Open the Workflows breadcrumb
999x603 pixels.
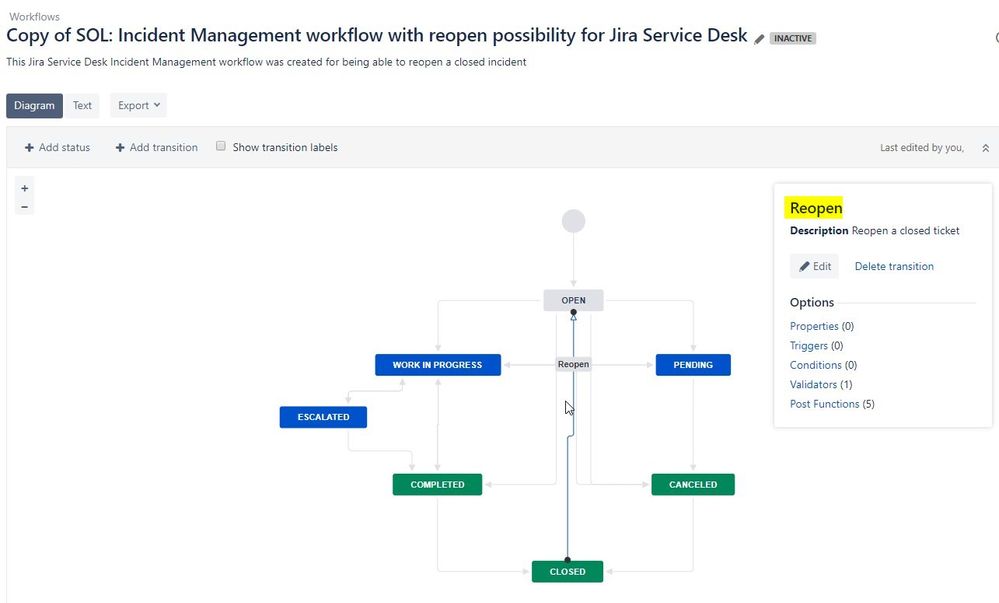[34, 17]
